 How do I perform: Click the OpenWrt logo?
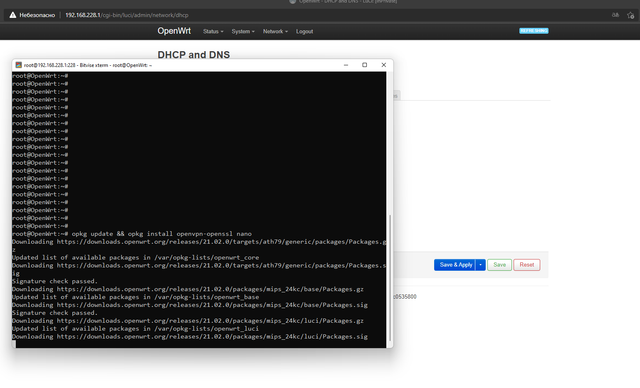[174, 31]
